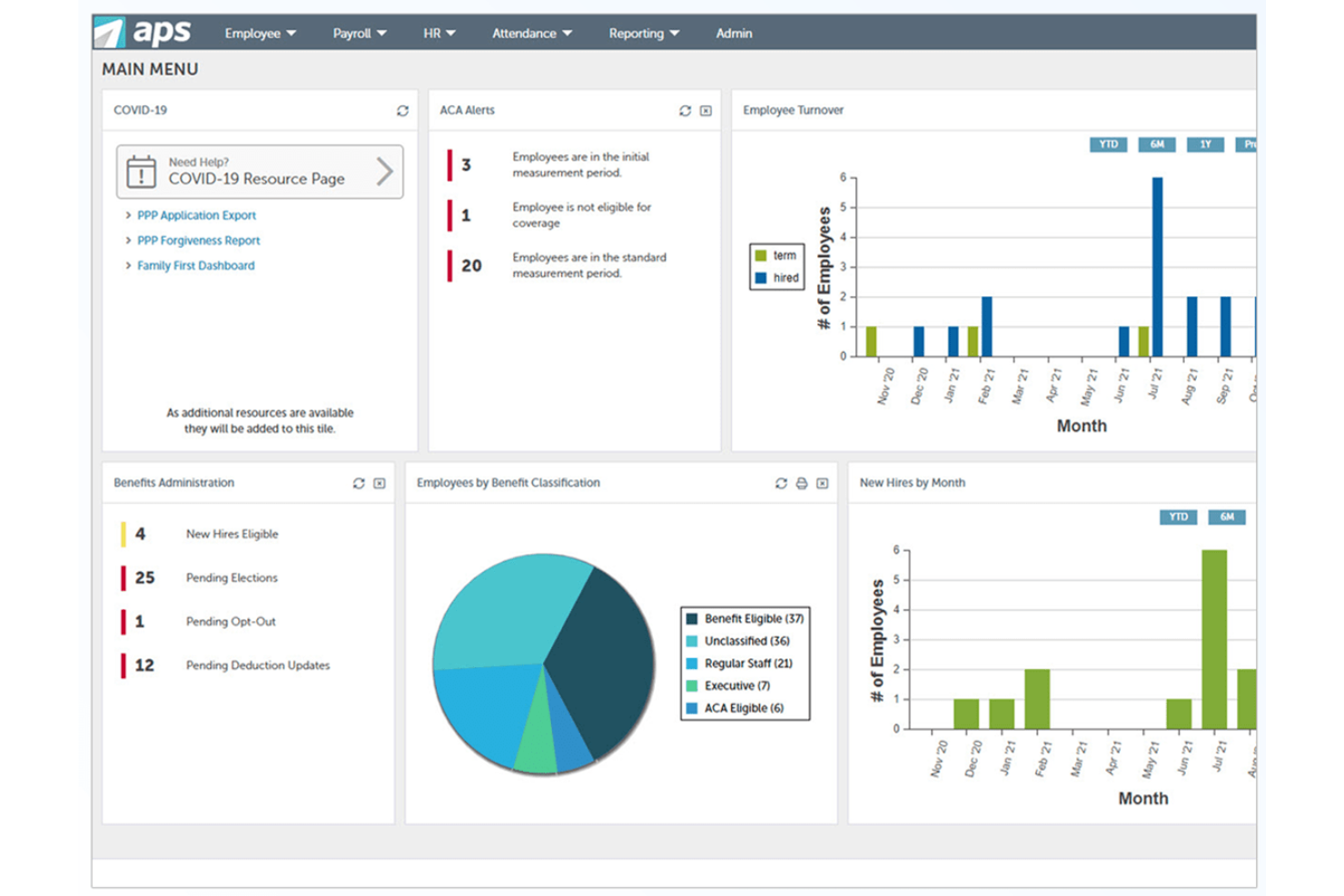1344x896 pixels.
Task: Refresh the Benefits Administration tile
Action: [x=359, y=483]
